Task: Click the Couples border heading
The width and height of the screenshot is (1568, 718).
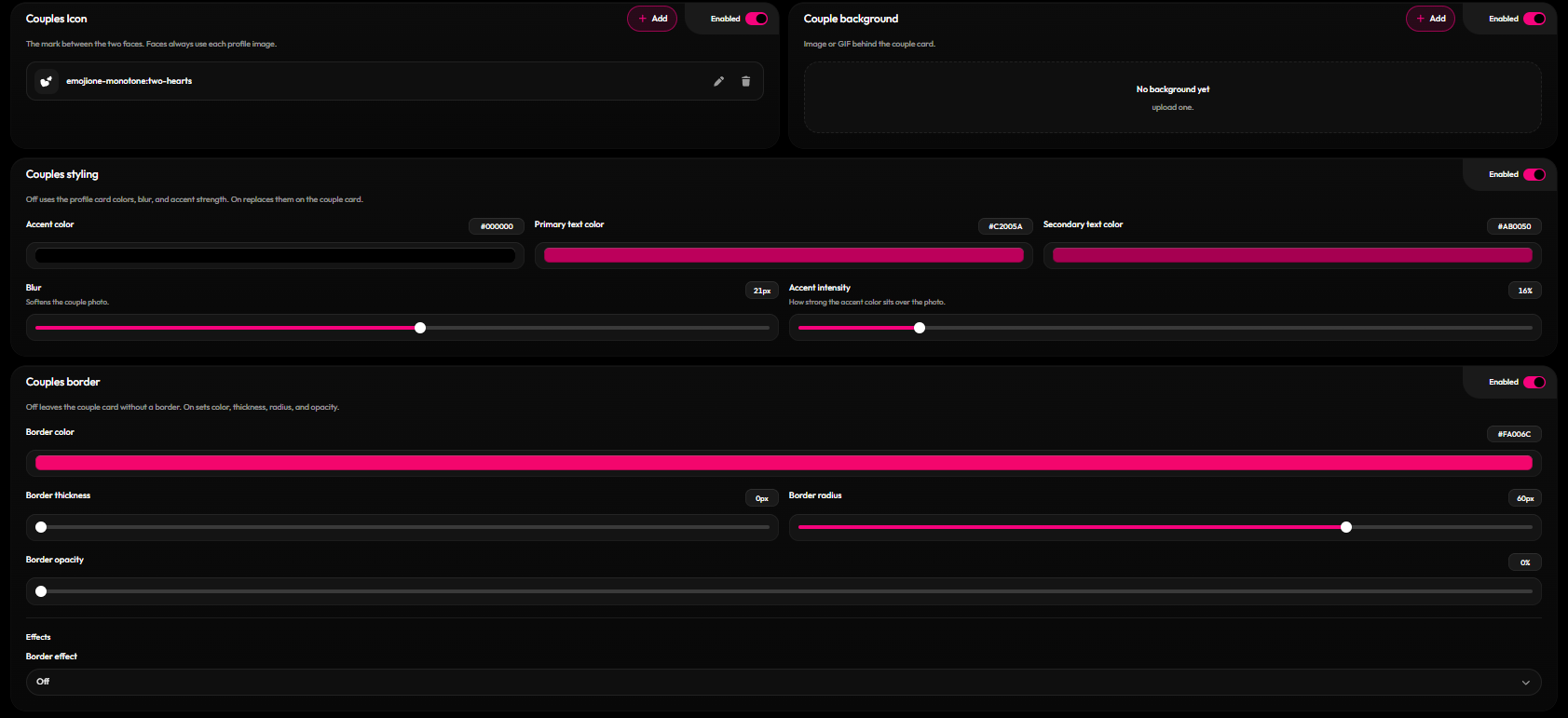Action: [x=63, y=382]
